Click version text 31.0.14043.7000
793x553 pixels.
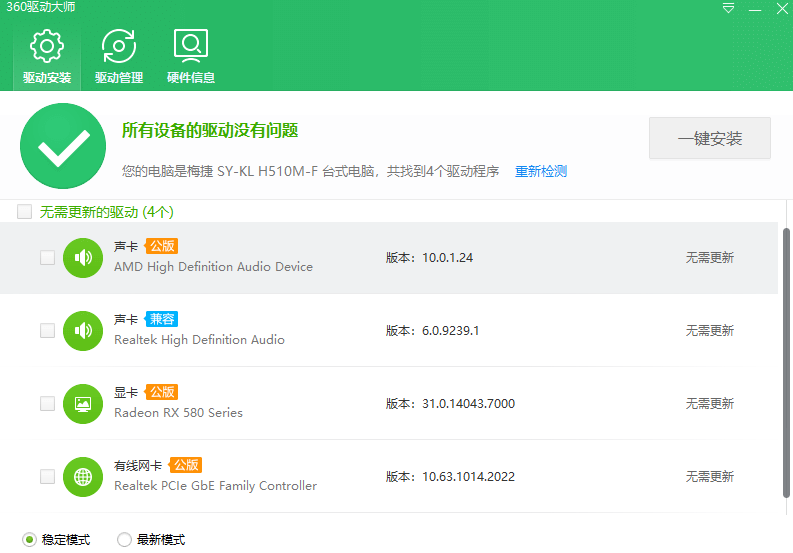click(468, 403)
